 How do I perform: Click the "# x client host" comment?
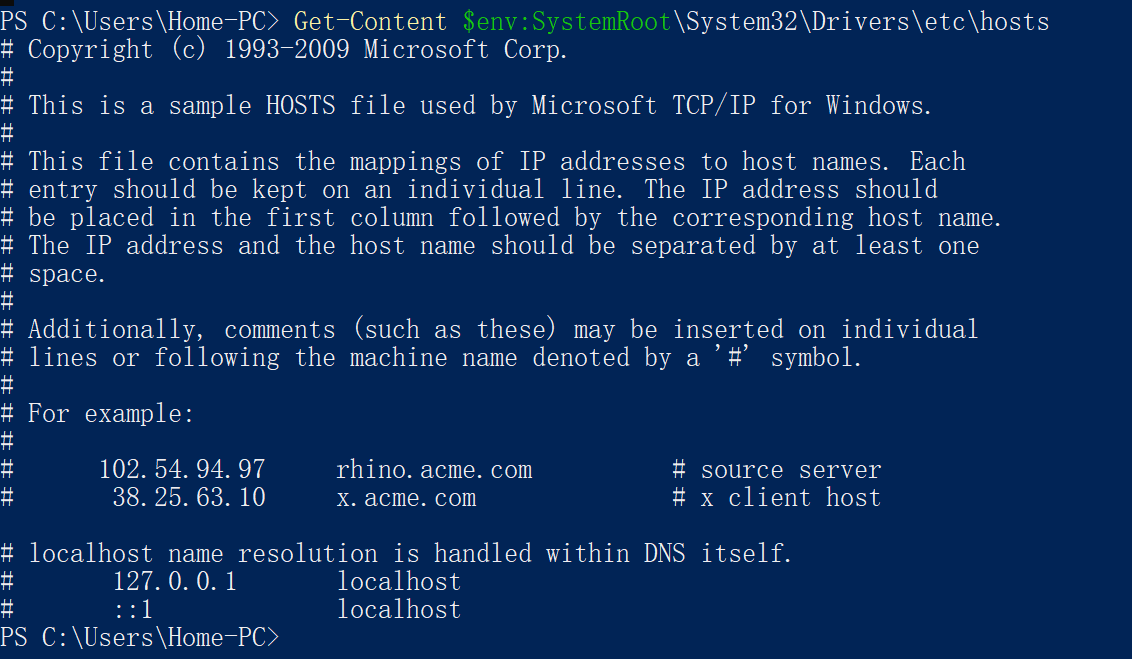pos(777,497)
